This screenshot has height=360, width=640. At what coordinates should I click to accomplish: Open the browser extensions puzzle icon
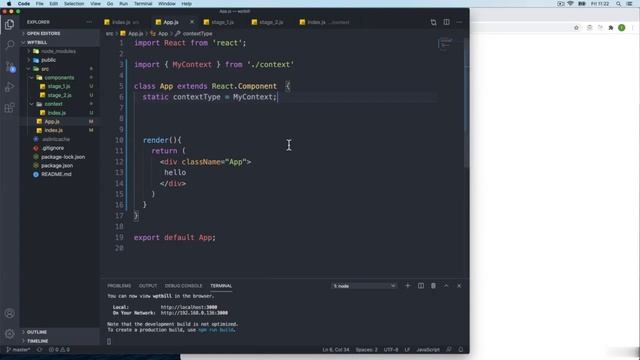(611, 28)
